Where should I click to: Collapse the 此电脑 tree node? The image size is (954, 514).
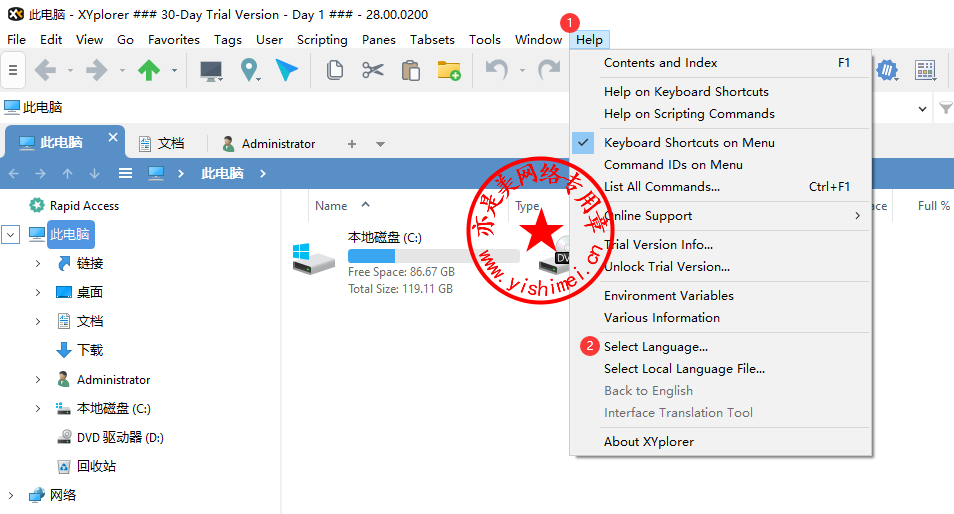pos(11,235)
